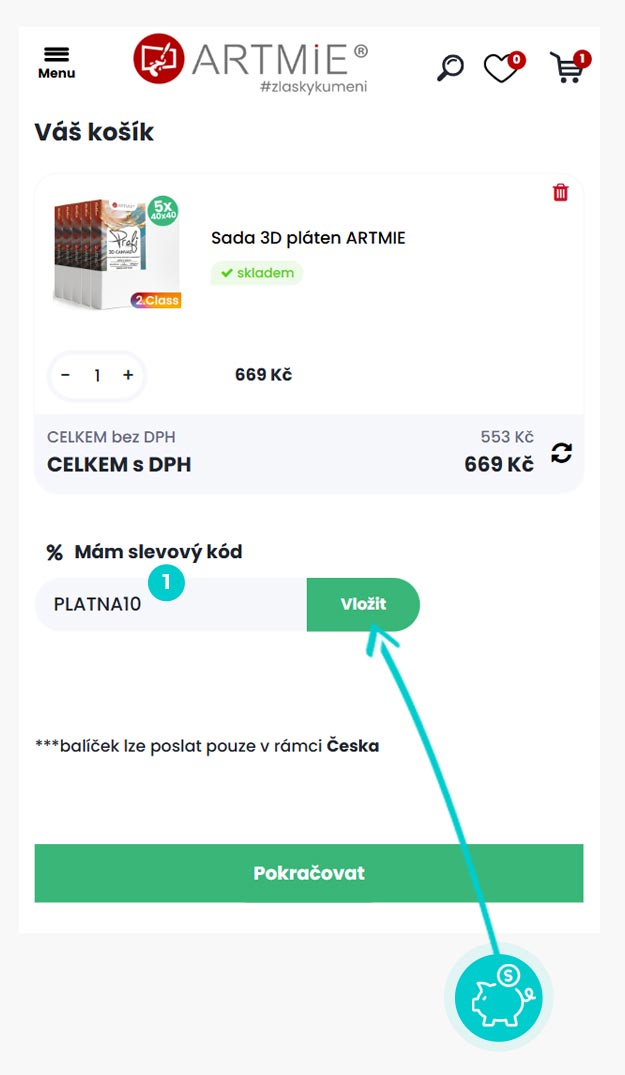Open the hamburger Menu
The image size is (625, 1075).
tap(56, 61)
